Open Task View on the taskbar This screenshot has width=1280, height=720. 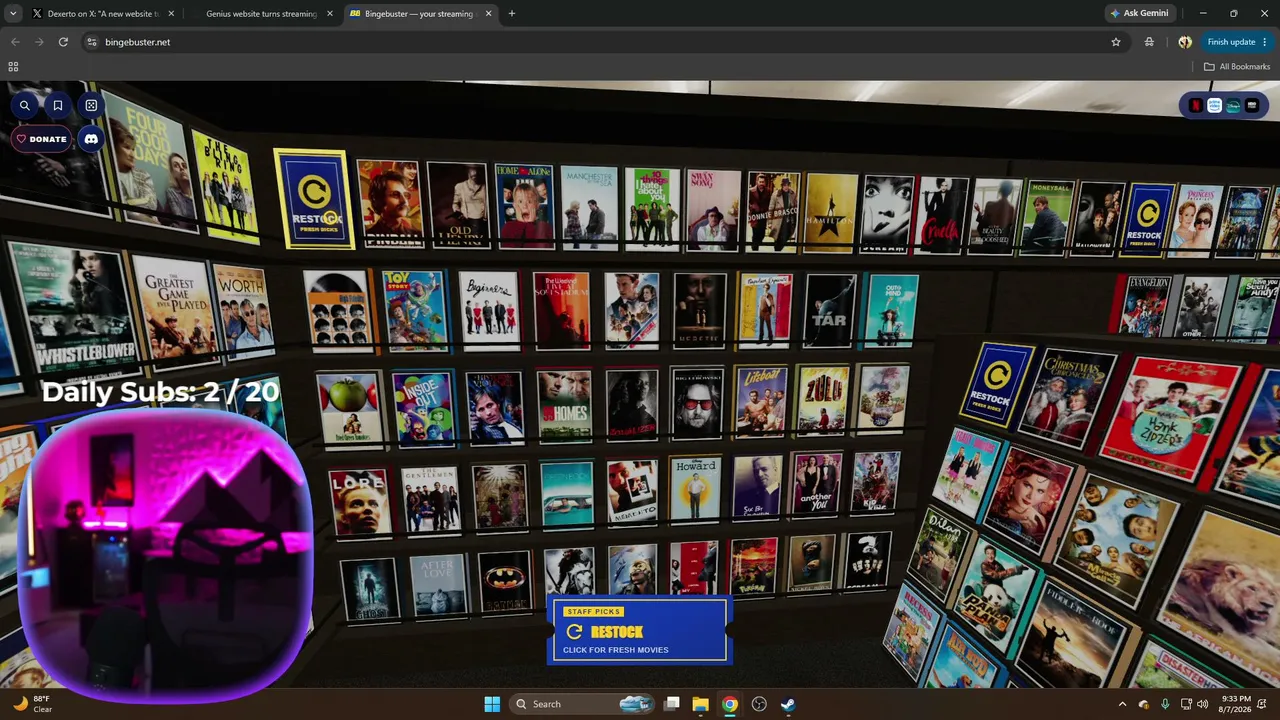click(672, 704)
